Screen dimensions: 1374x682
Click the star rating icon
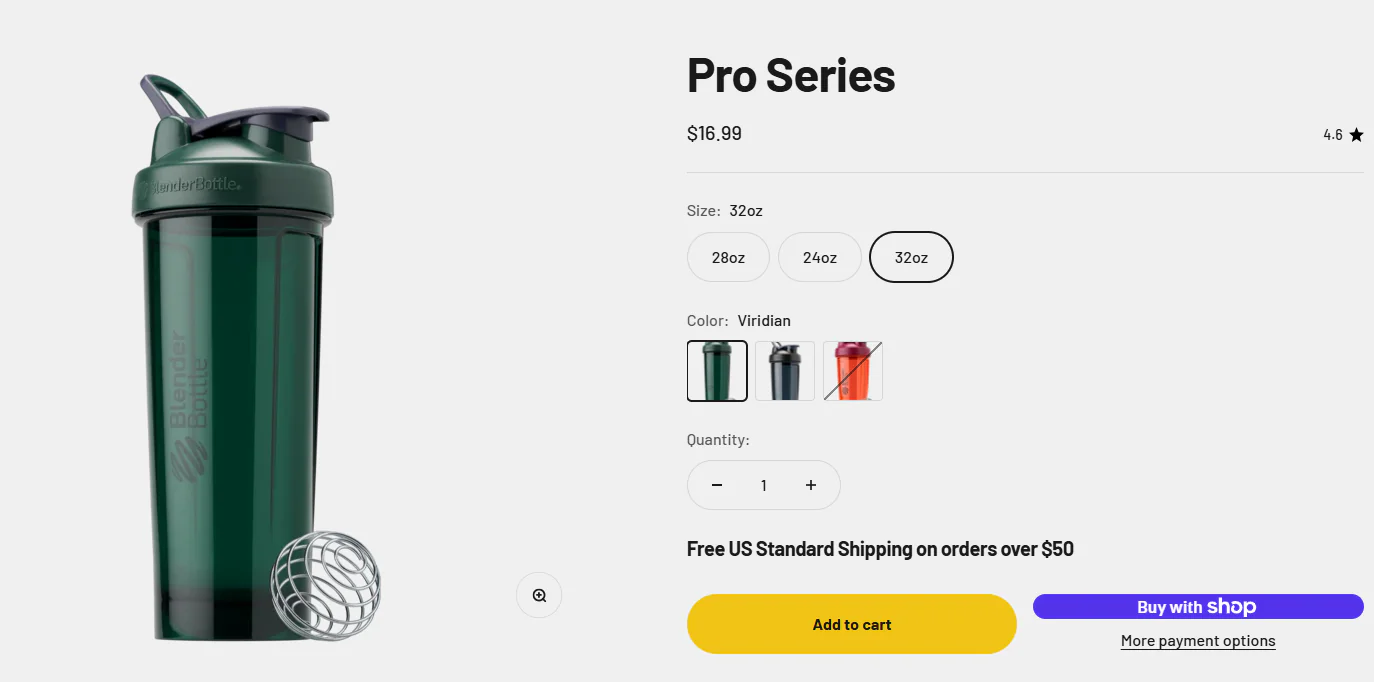point(1356,135)
